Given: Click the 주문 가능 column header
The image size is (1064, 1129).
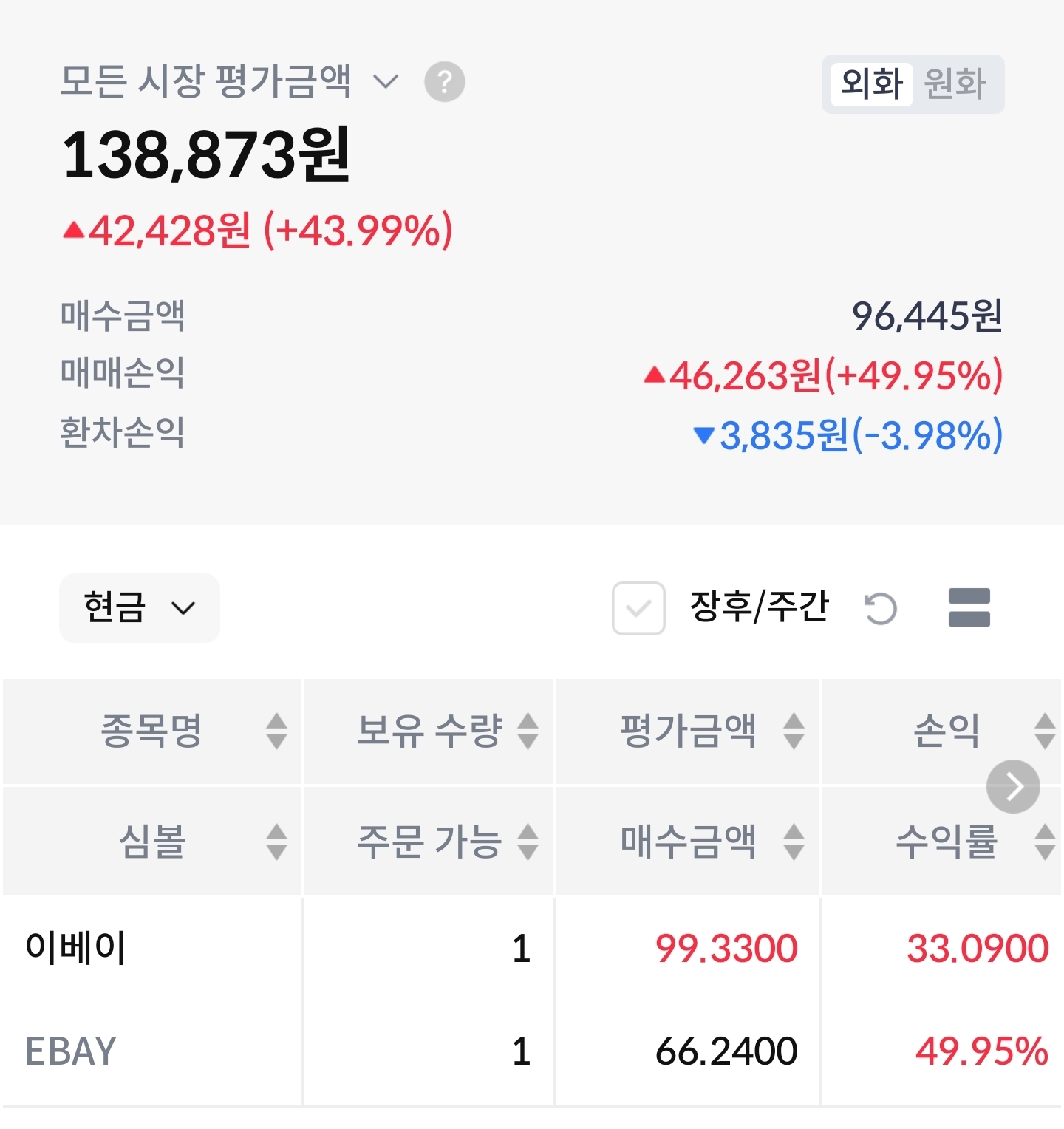Looking at the screenshot, I should point(429,841).
